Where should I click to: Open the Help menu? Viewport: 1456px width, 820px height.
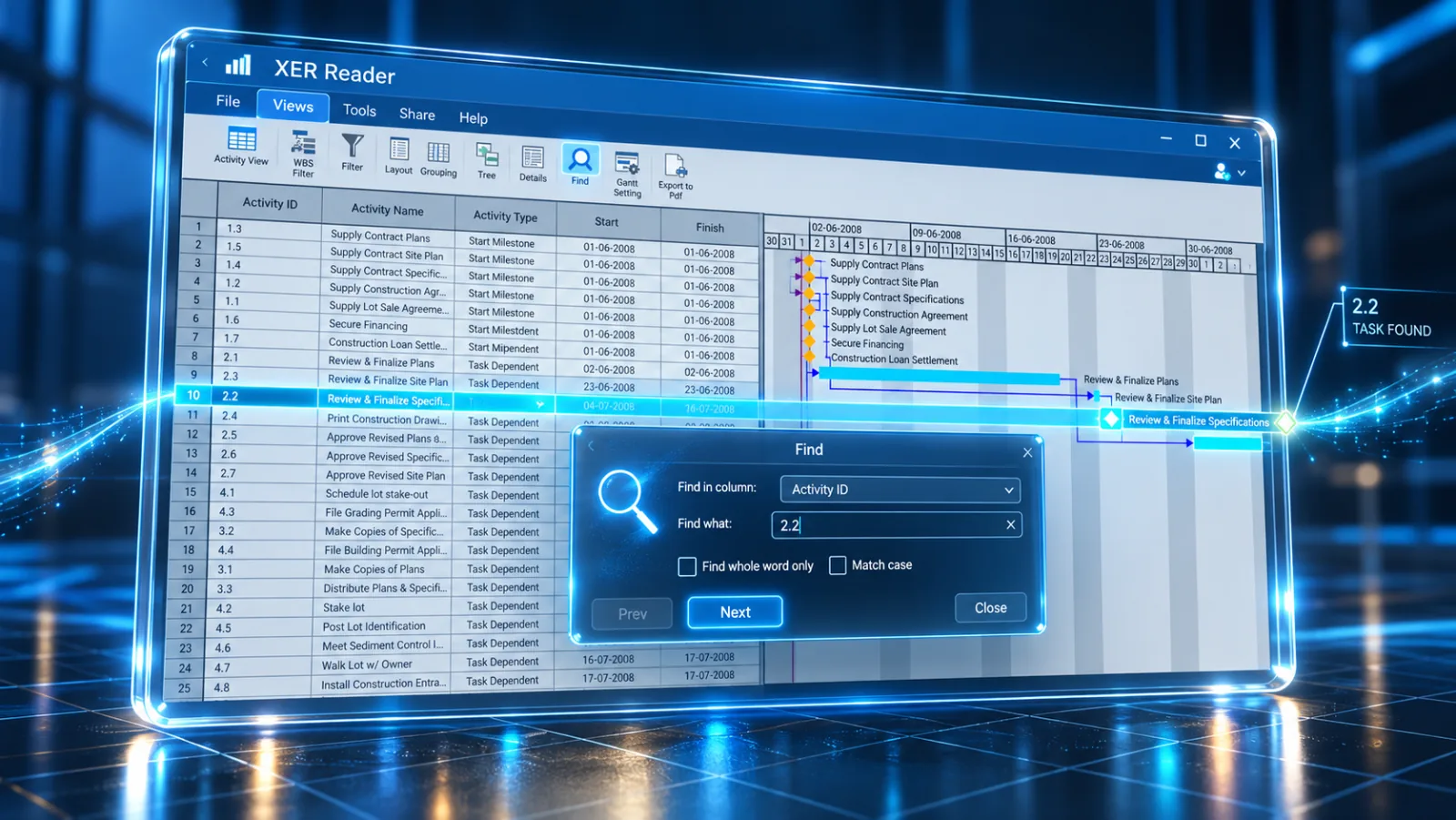coord(473,117)
